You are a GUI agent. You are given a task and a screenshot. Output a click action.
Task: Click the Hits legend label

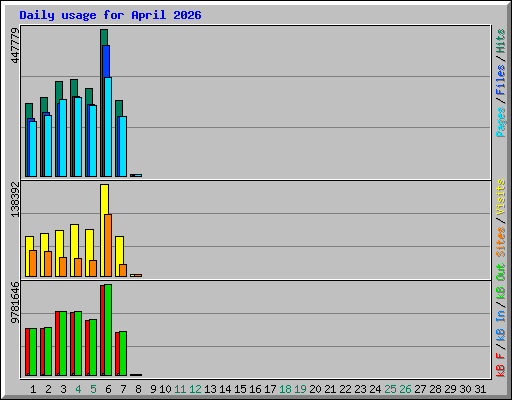coord(500,41)
